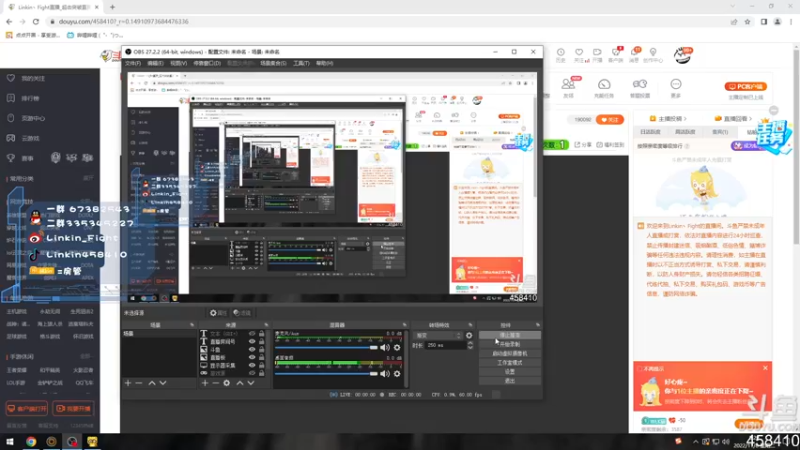Click the stop streaming button in controls
800x450 pixels.
510,335
